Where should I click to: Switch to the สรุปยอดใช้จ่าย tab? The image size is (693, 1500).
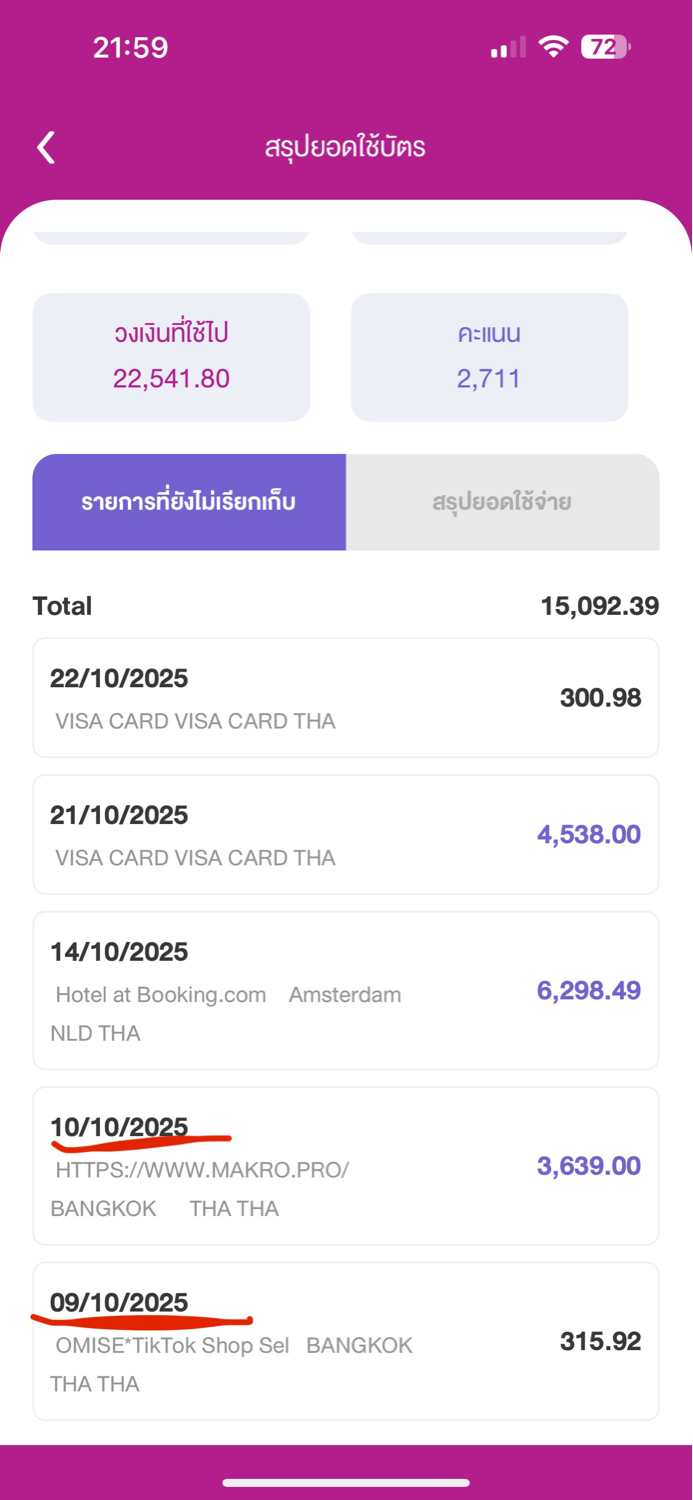[502, 502]
